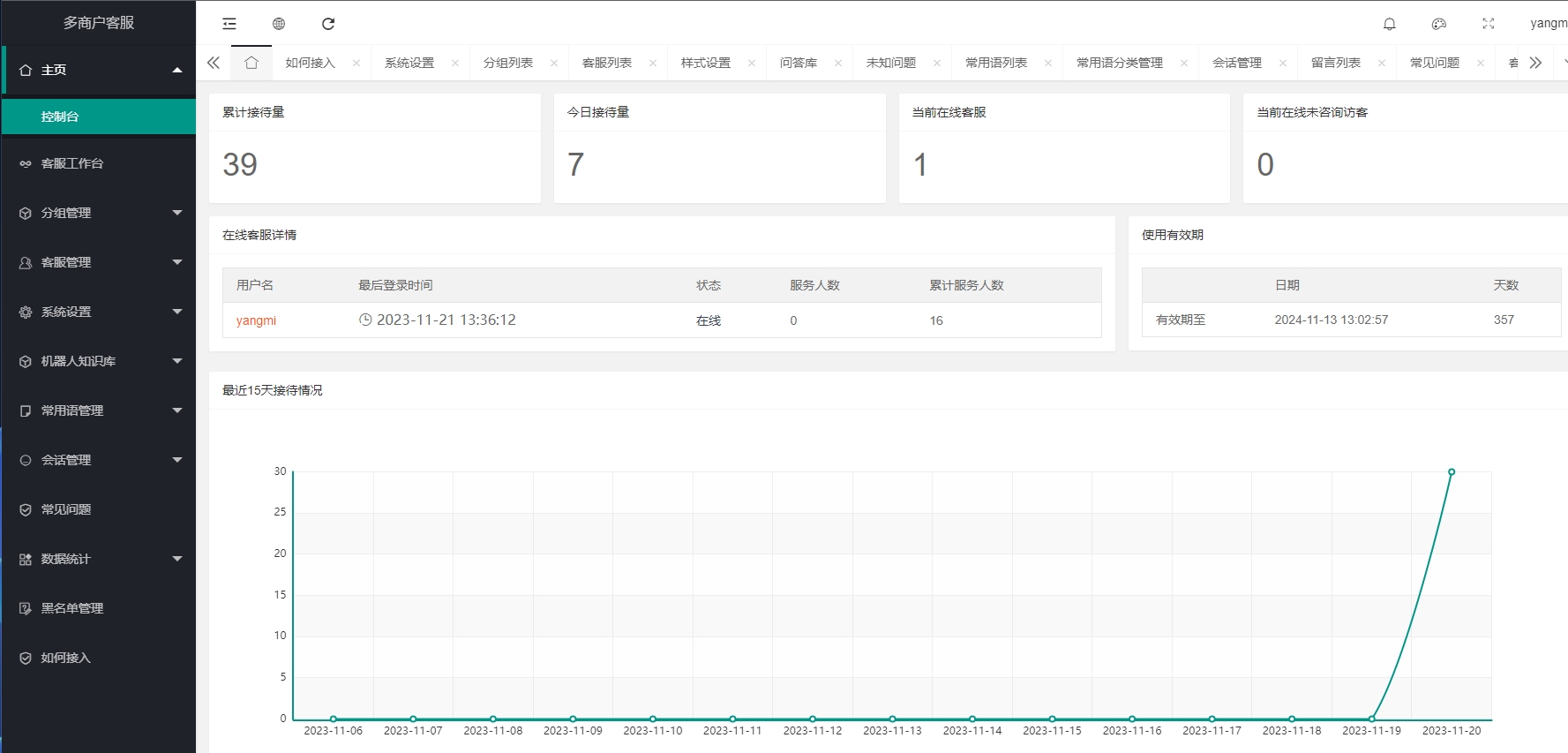The image size is (1568, 753).
Task: Refresh the page with the reload icon
Action: coord(328,24)
